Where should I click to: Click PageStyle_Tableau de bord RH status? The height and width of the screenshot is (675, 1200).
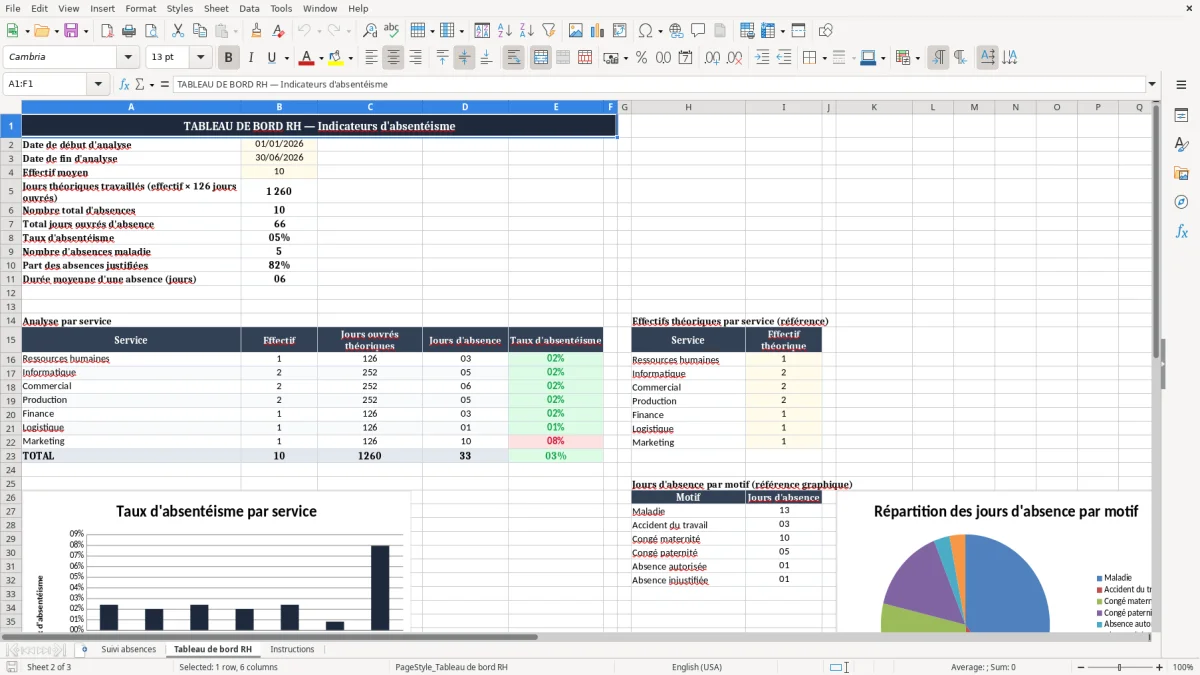pos(451,667)
